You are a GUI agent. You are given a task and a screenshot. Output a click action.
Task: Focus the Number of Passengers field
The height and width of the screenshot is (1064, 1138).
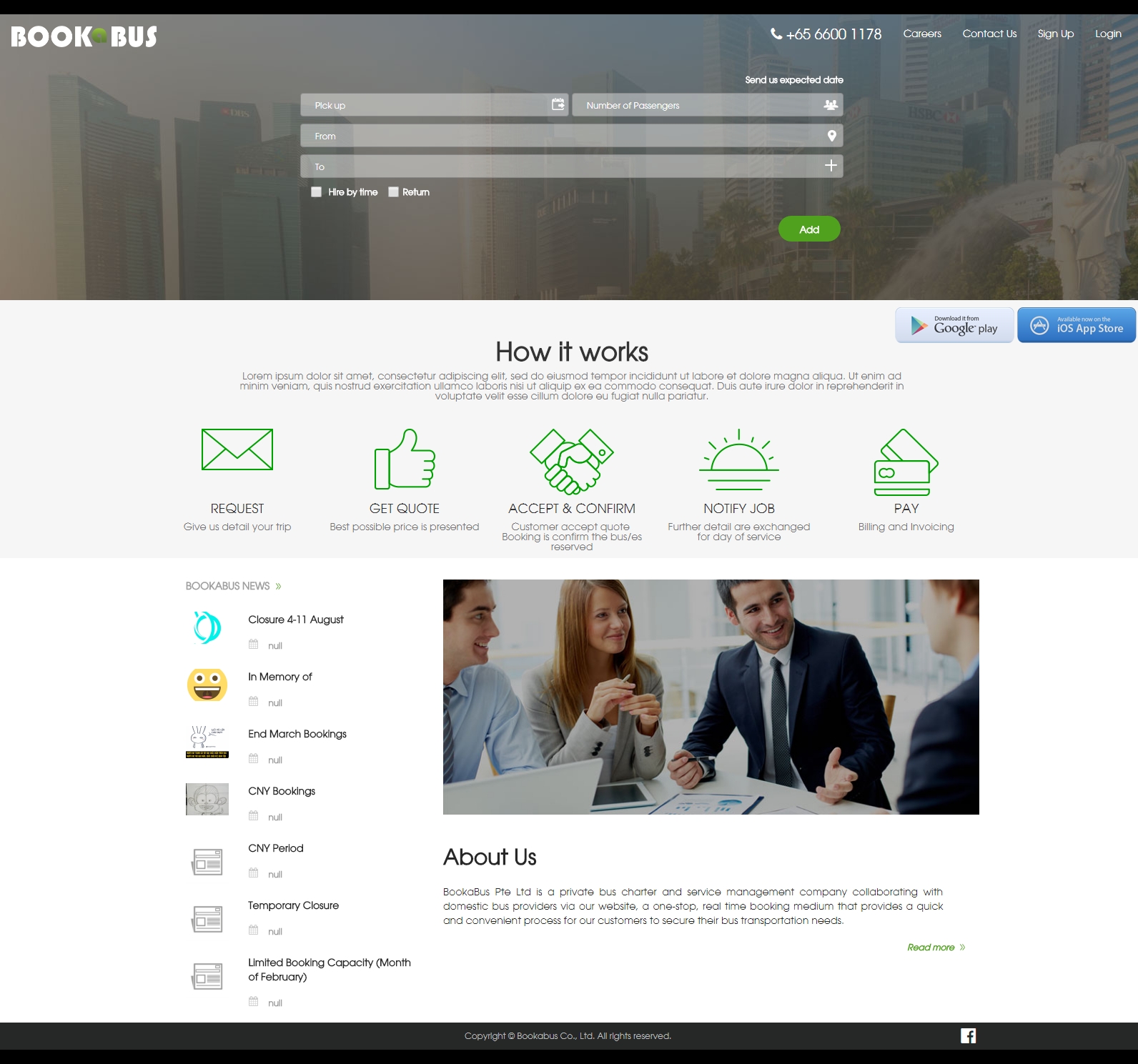pyautogui.click(x=708, y=105)
